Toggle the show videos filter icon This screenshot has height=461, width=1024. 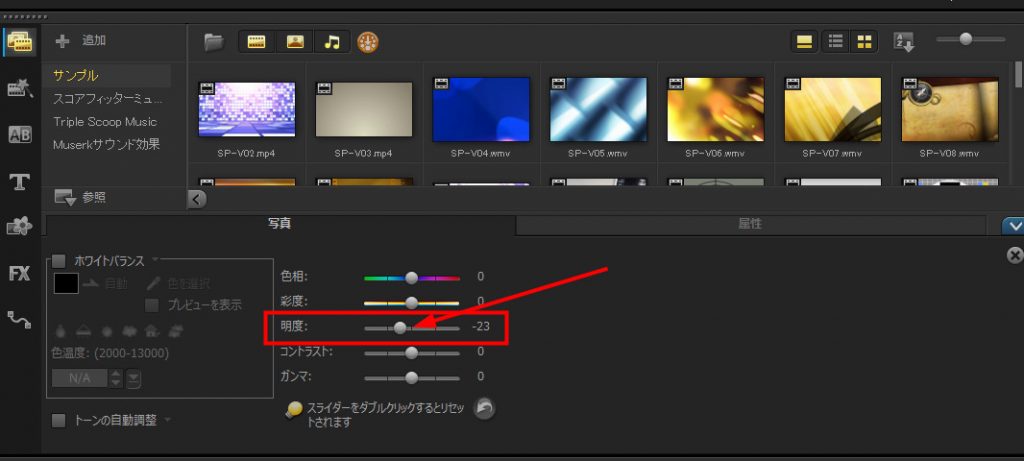tap(257, 42)
